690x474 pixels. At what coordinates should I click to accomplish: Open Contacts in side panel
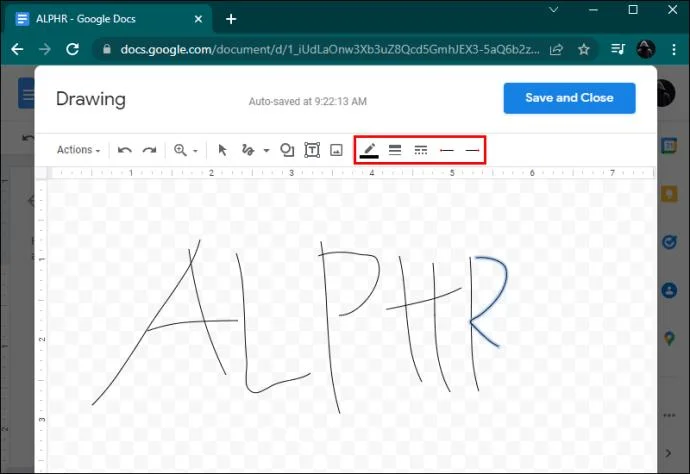[669, 290]
